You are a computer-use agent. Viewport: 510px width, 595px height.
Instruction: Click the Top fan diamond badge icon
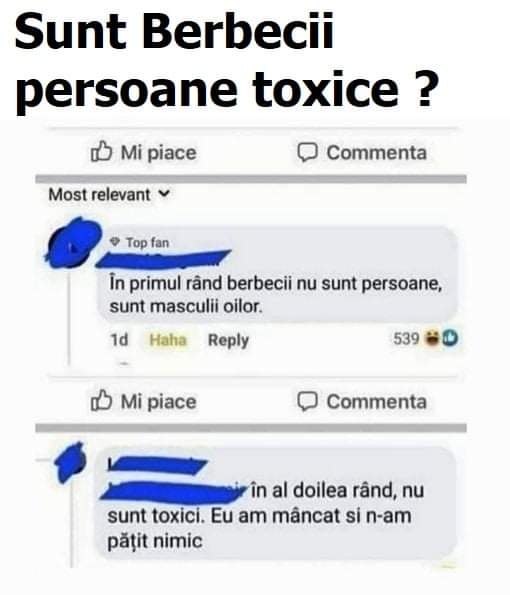pyautogui.click(x=115, y=241)
